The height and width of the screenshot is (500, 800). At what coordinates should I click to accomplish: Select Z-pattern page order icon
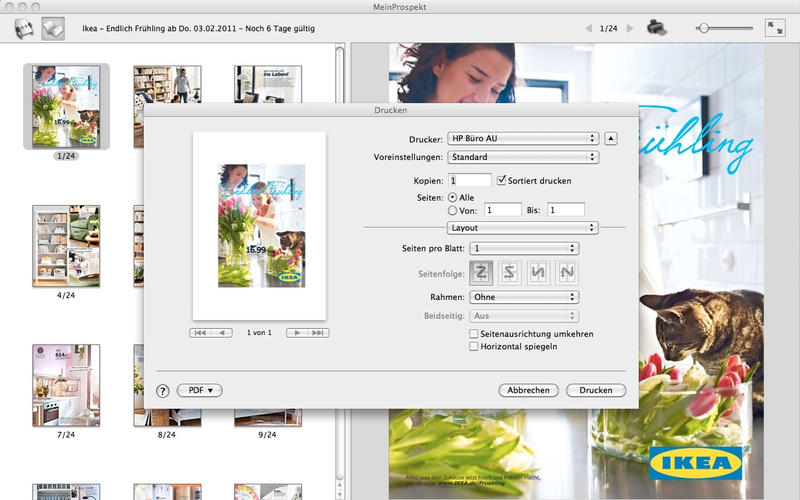click(481, 272)
